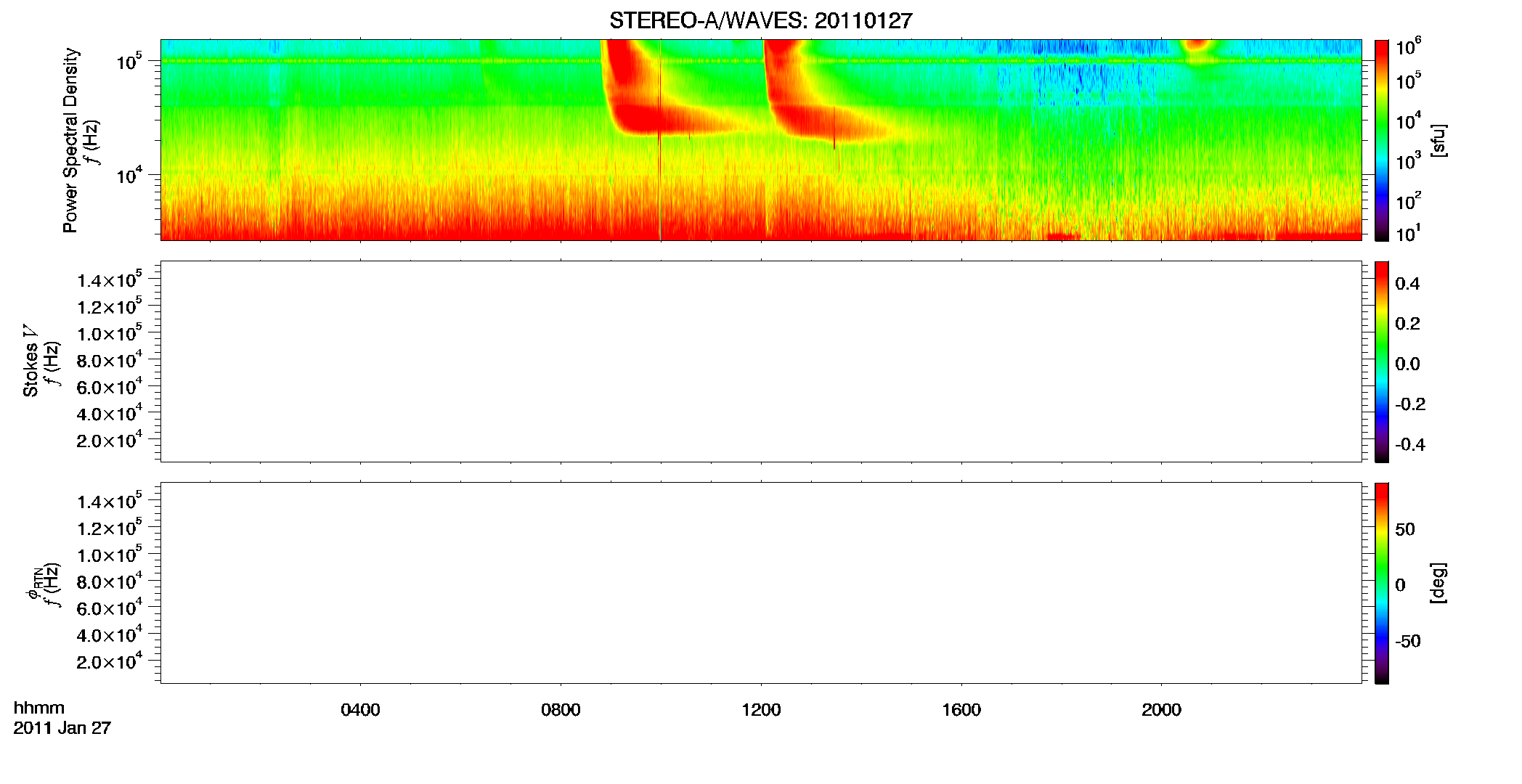Select the 0800 time axis label
The width and height of the screenshot is (1522, 784).
(x=561, y=710)
